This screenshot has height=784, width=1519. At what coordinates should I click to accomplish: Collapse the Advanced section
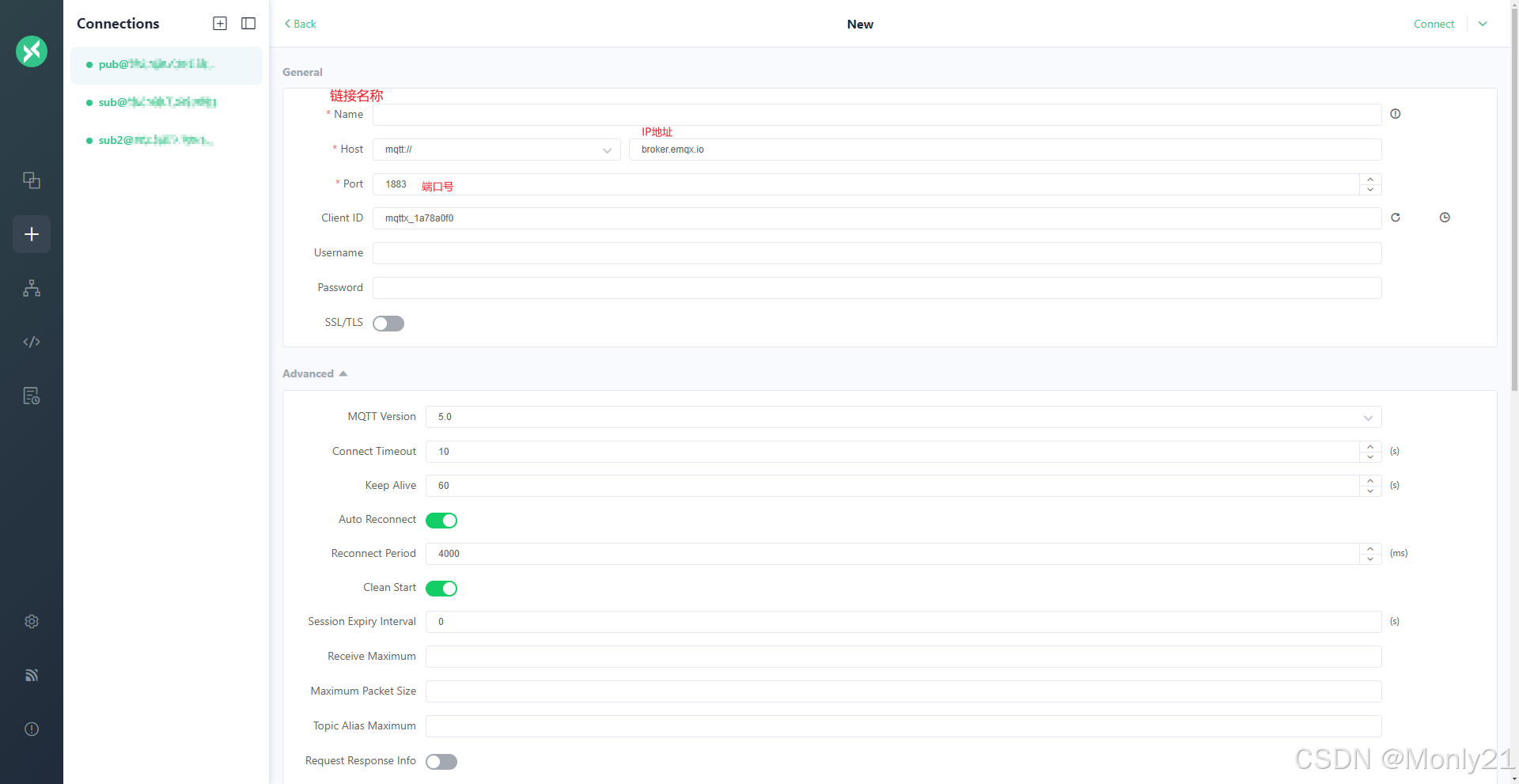tap(315, 373)
